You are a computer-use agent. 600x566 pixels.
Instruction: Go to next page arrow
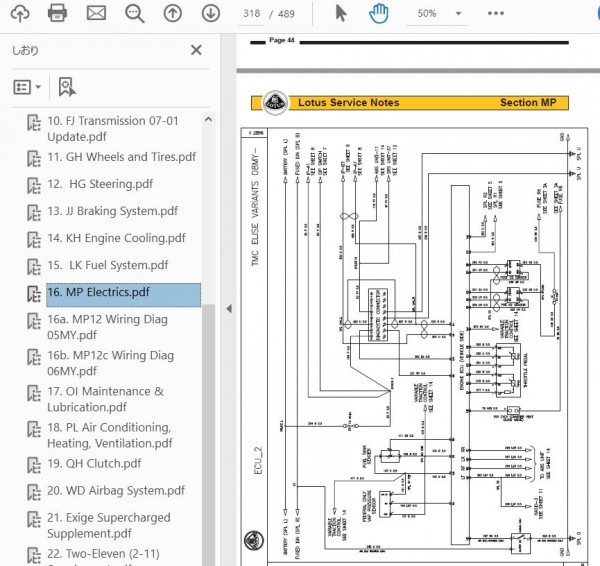tap(210, 14)
